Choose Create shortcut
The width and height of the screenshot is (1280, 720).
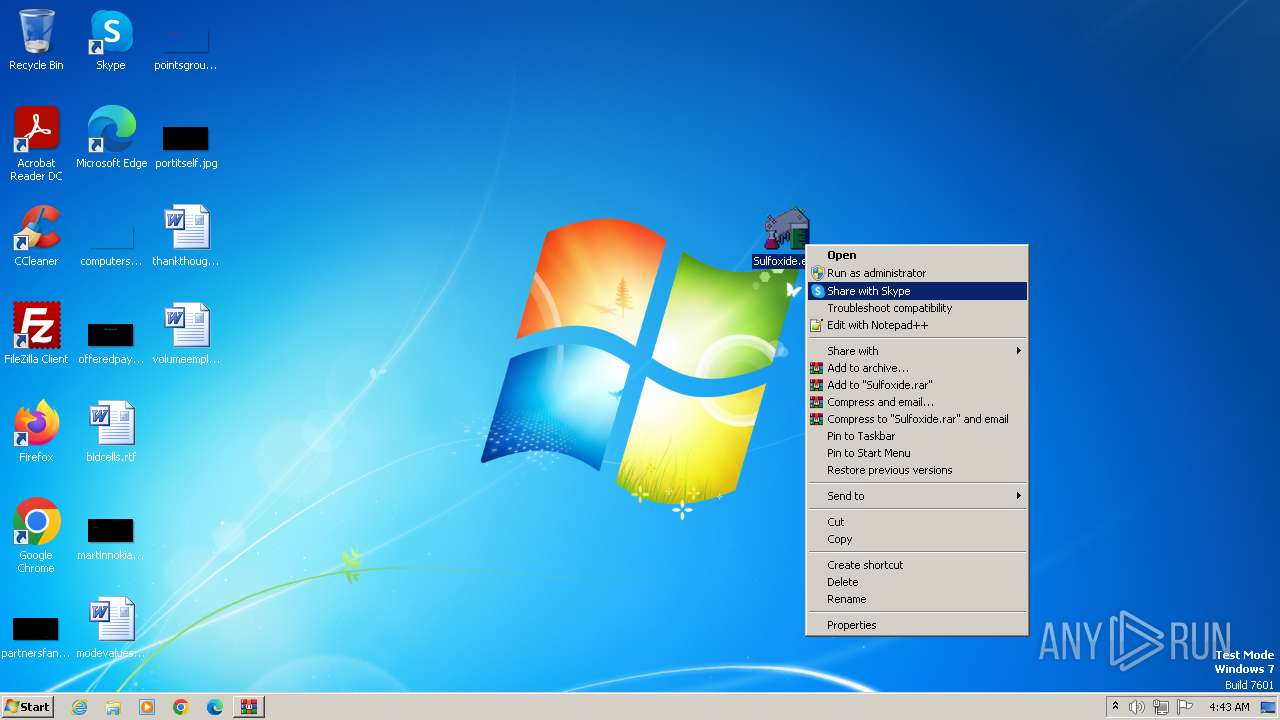pos(917,565)
